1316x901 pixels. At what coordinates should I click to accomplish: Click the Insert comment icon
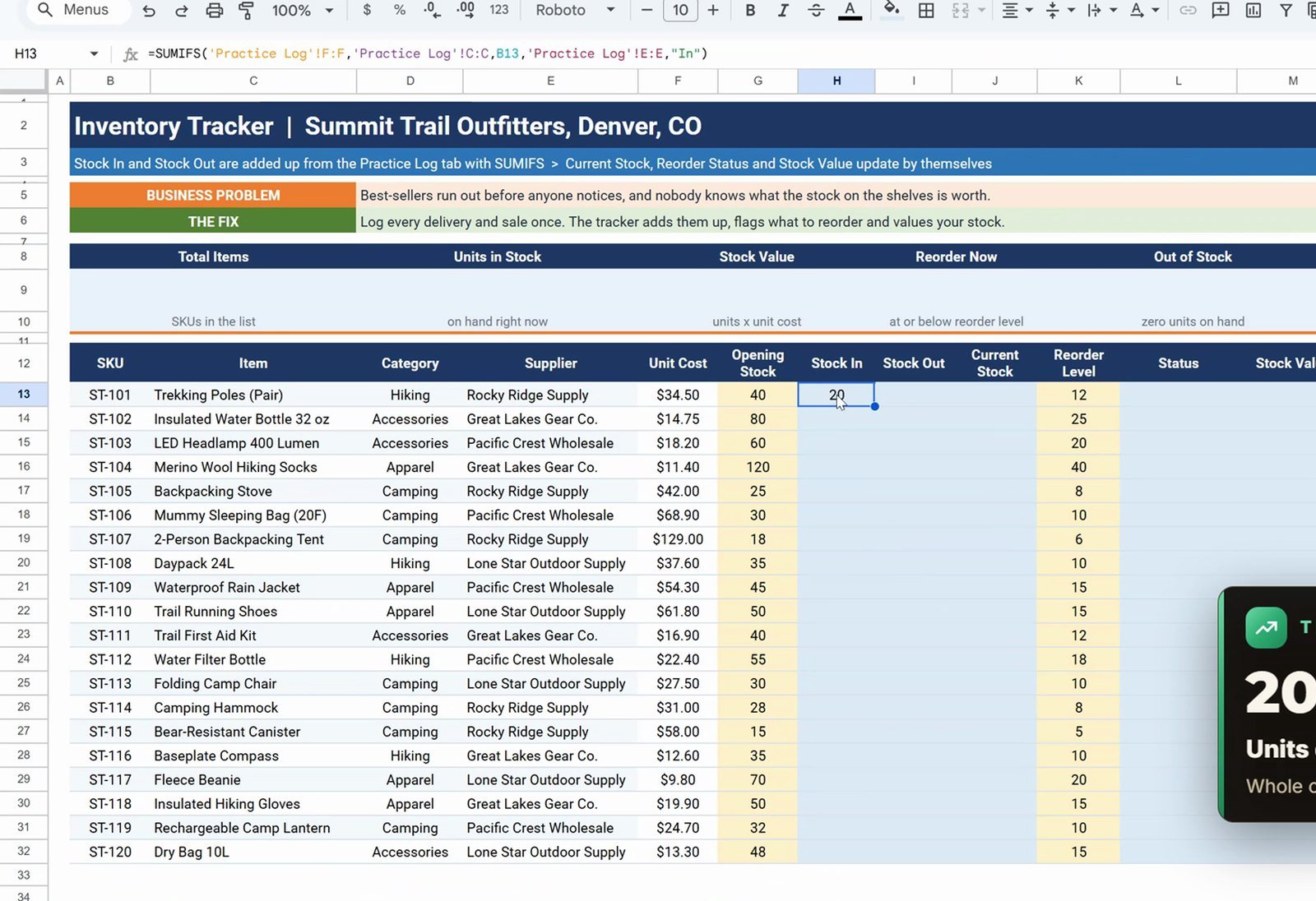tap(1221, 10)
